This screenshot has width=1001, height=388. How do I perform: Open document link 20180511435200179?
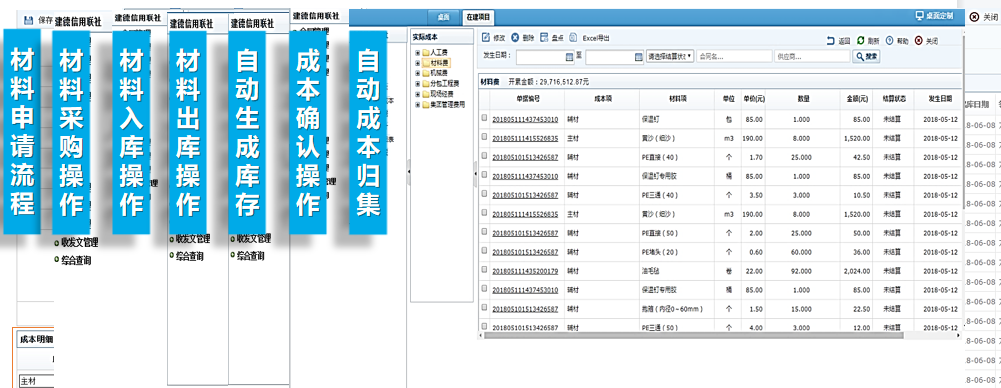click(525, 271)
